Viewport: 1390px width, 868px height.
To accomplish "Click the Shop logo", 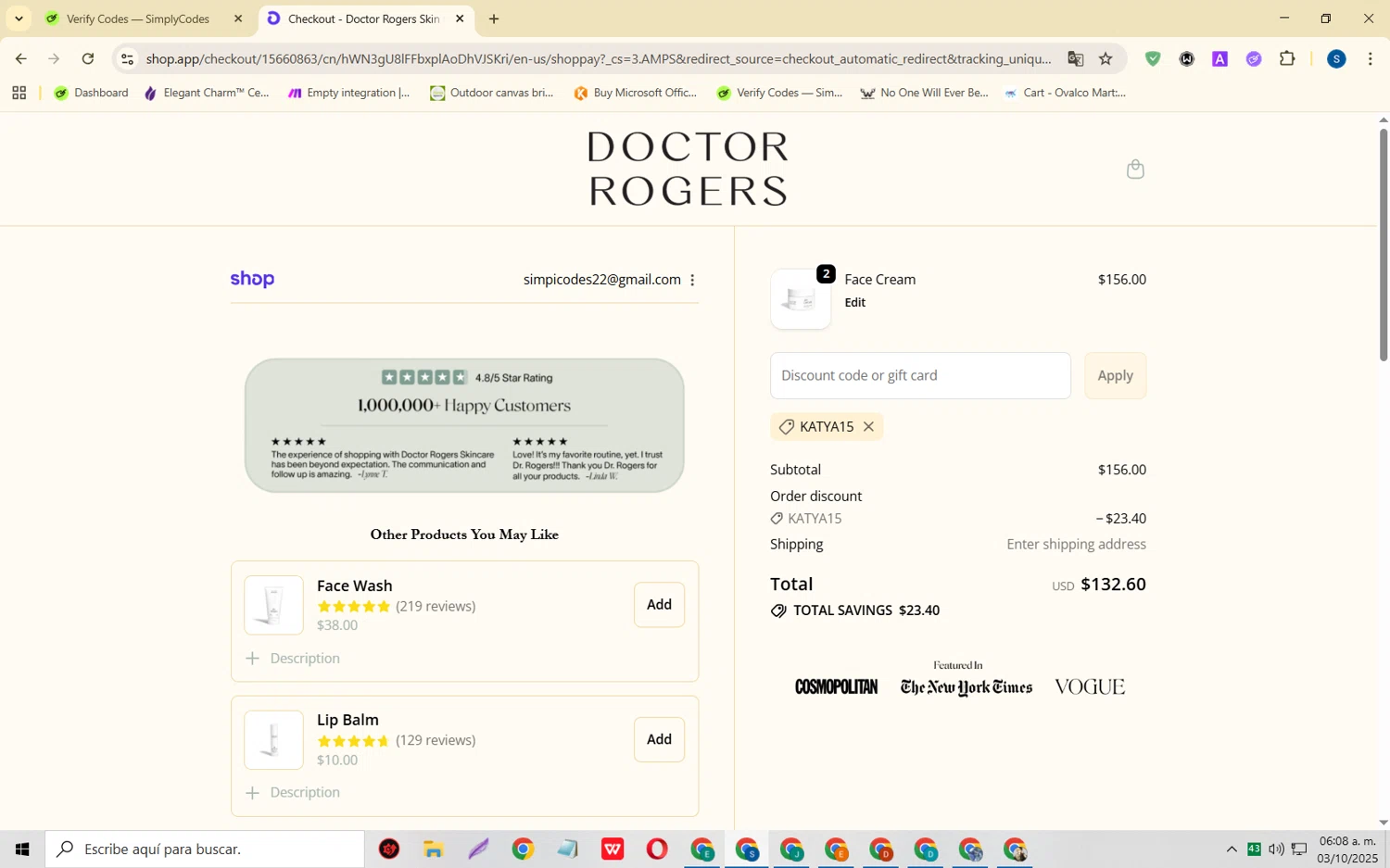I will click(x=252, y=279).
